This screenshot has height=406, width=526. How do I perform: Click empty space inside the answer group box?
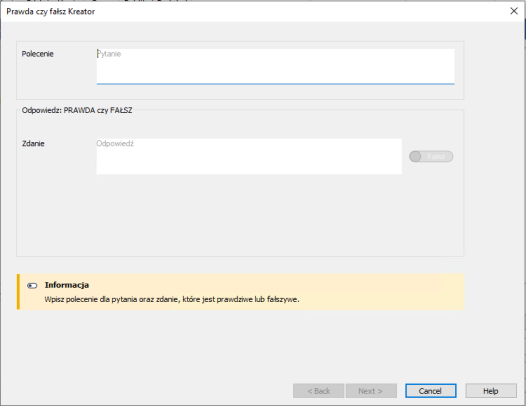[240, 215]
